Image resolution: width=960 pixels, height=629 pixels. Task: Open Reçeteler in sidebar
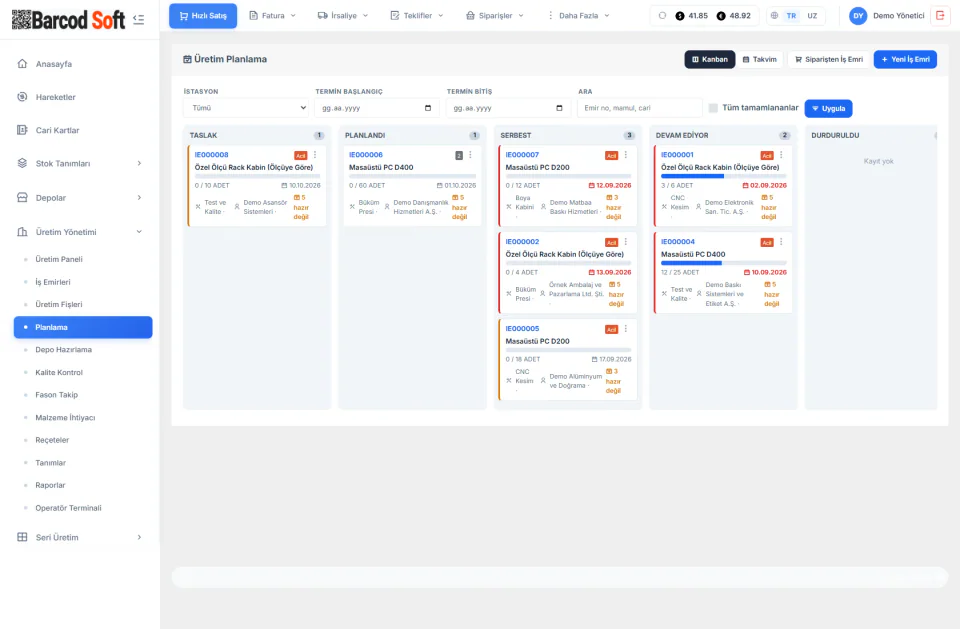52,440
